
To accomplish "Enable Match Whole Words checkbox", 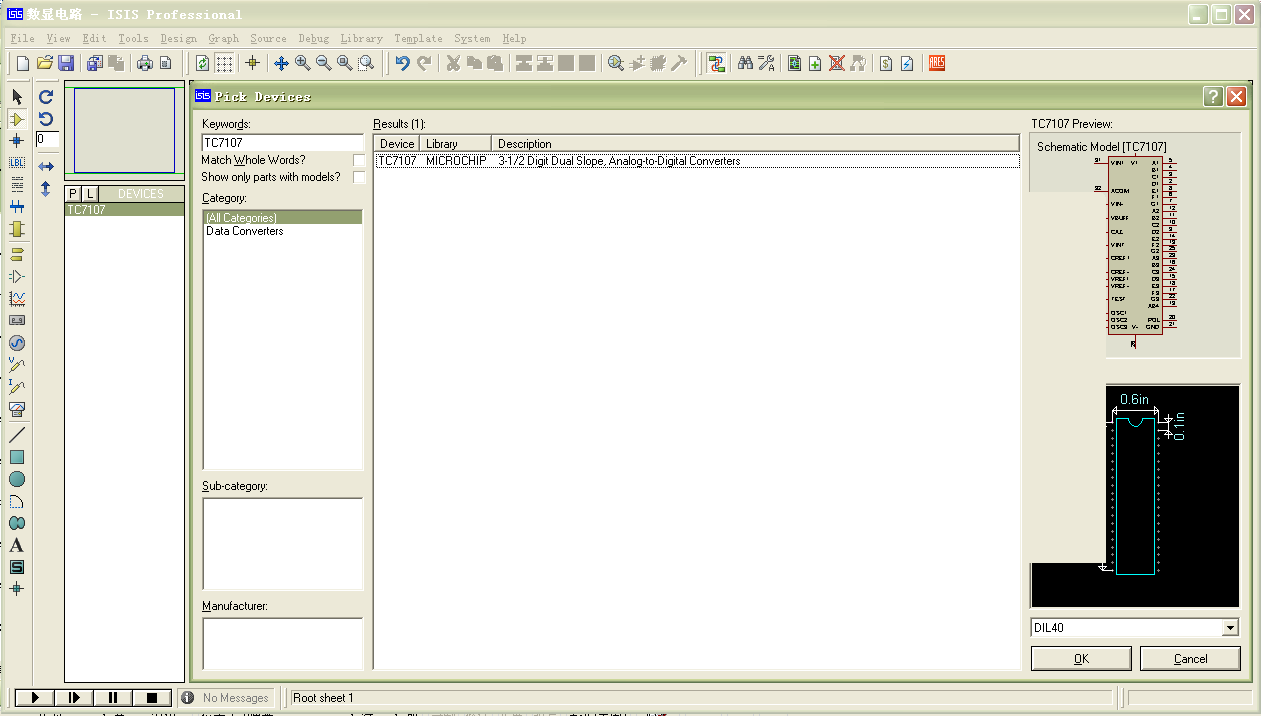I will pyautogui.click(x=359, y=160).
